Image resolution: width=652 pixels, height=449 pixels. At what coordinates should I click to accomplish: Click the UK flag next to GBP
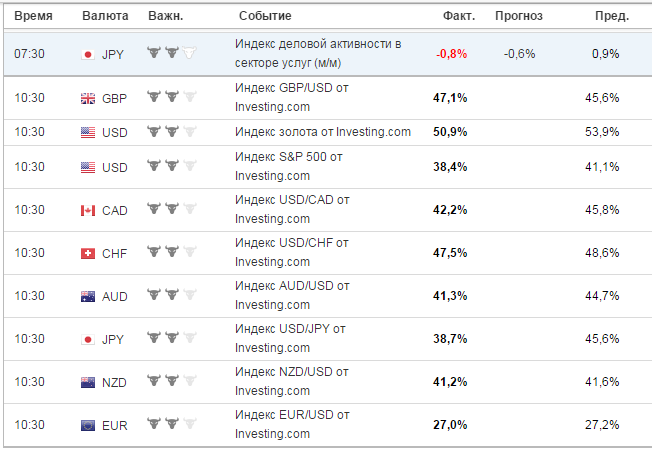pos(88,99)
